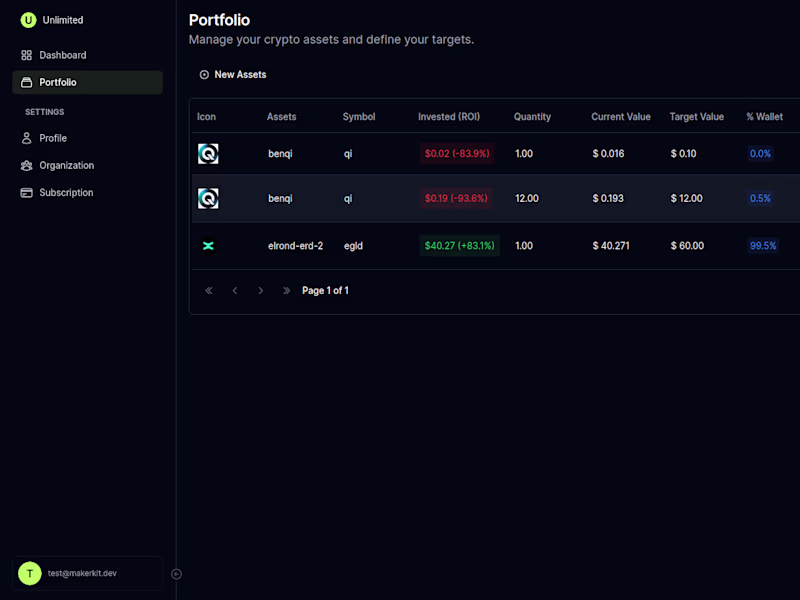
Task: Go to the previous table page
Action: click(235, 291)
